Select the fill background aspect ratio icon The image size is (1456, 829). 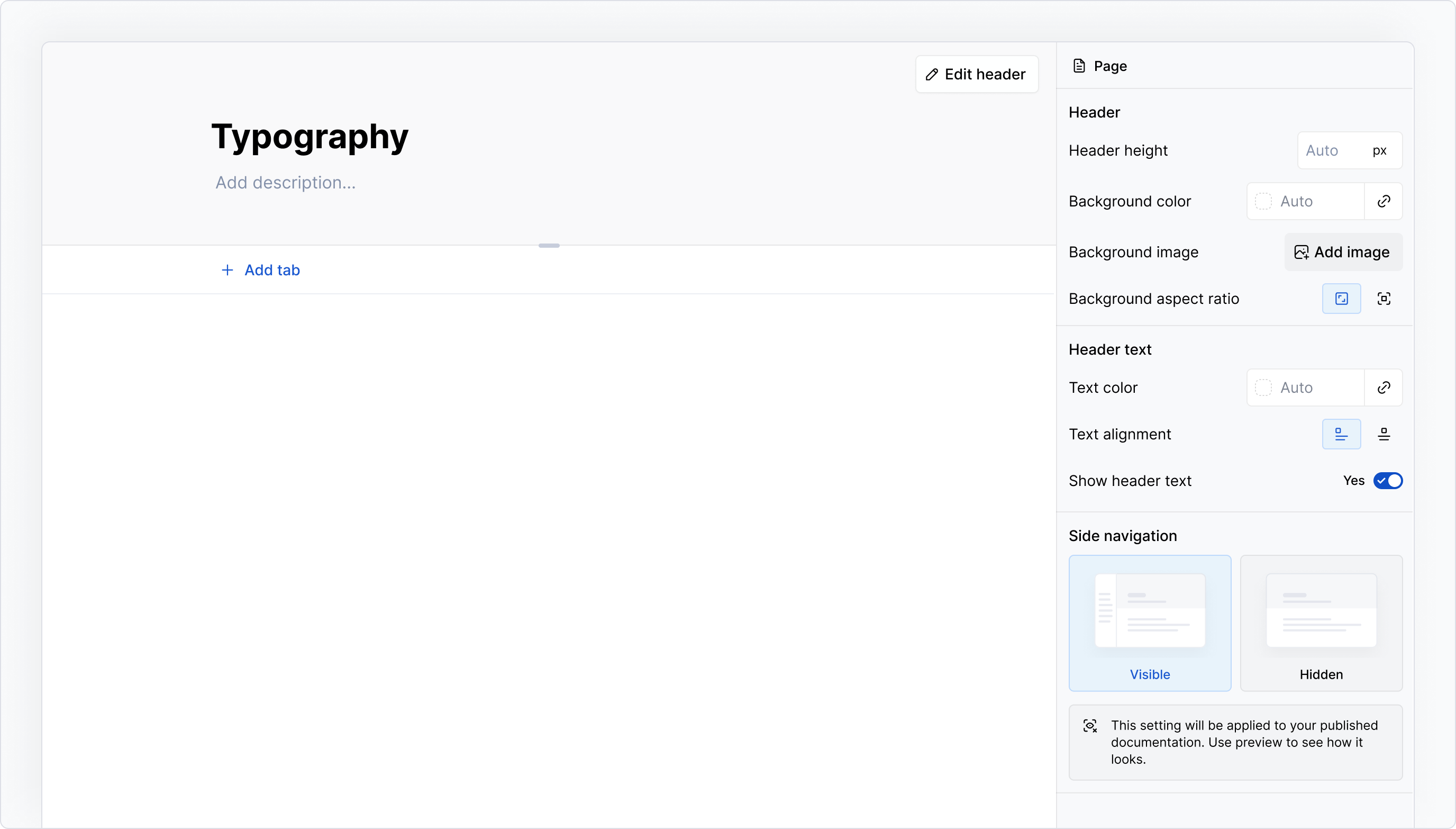[x=1341, y=299]
